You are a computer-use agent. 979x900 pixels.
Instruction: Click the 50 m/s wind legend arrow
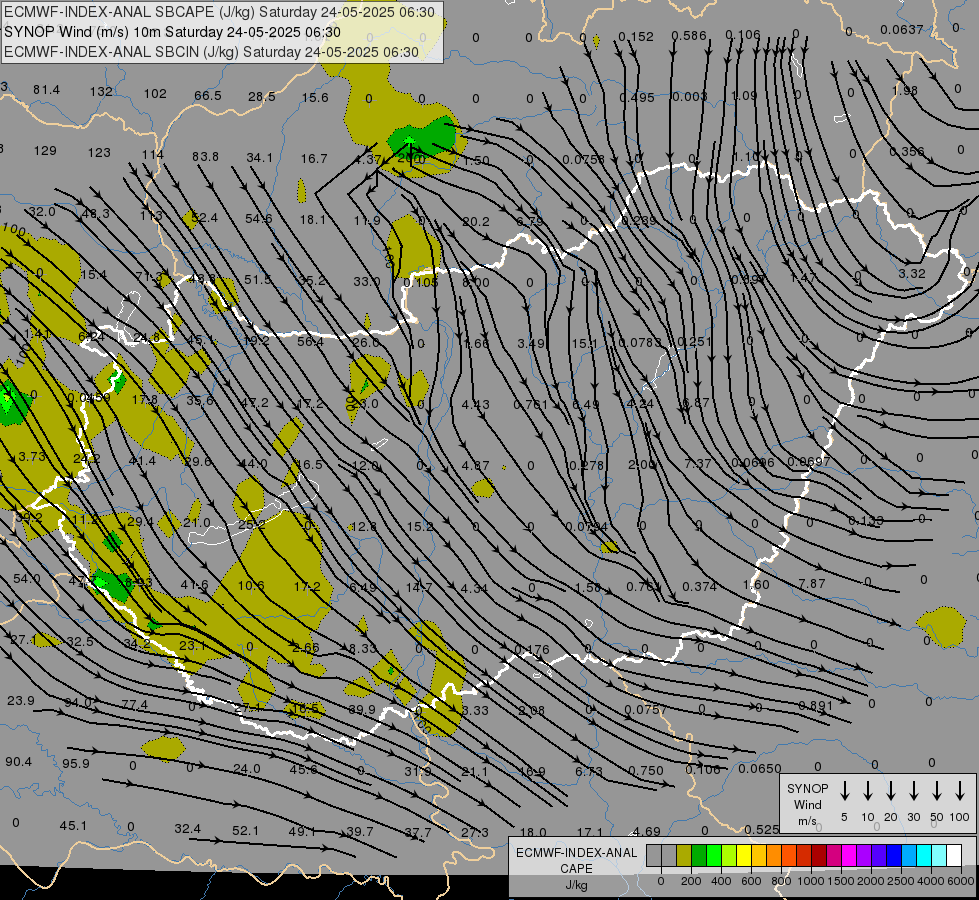point(937,790)
